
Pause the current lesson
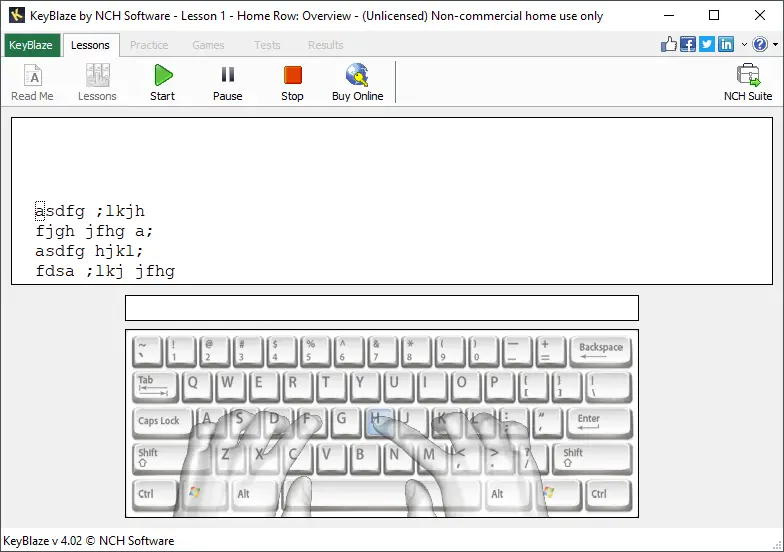[x=228, y=83]
